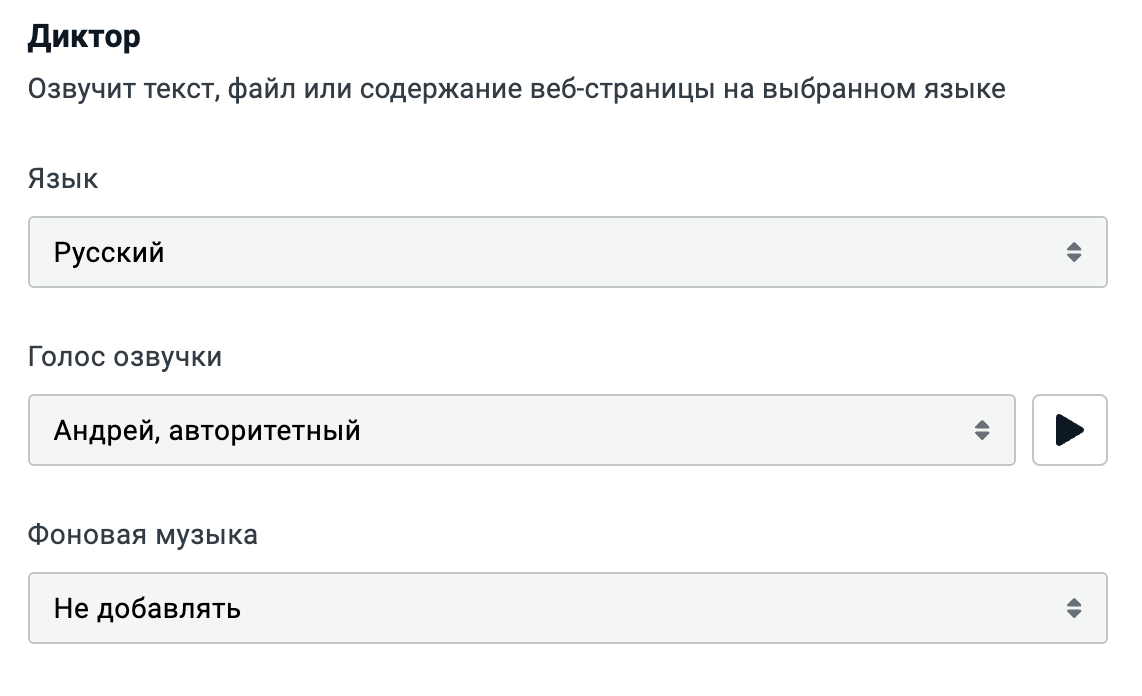The width and height of the screenshot is (1142, 696).
Task: Click the "Язык" field label
Action: [63, 179]
